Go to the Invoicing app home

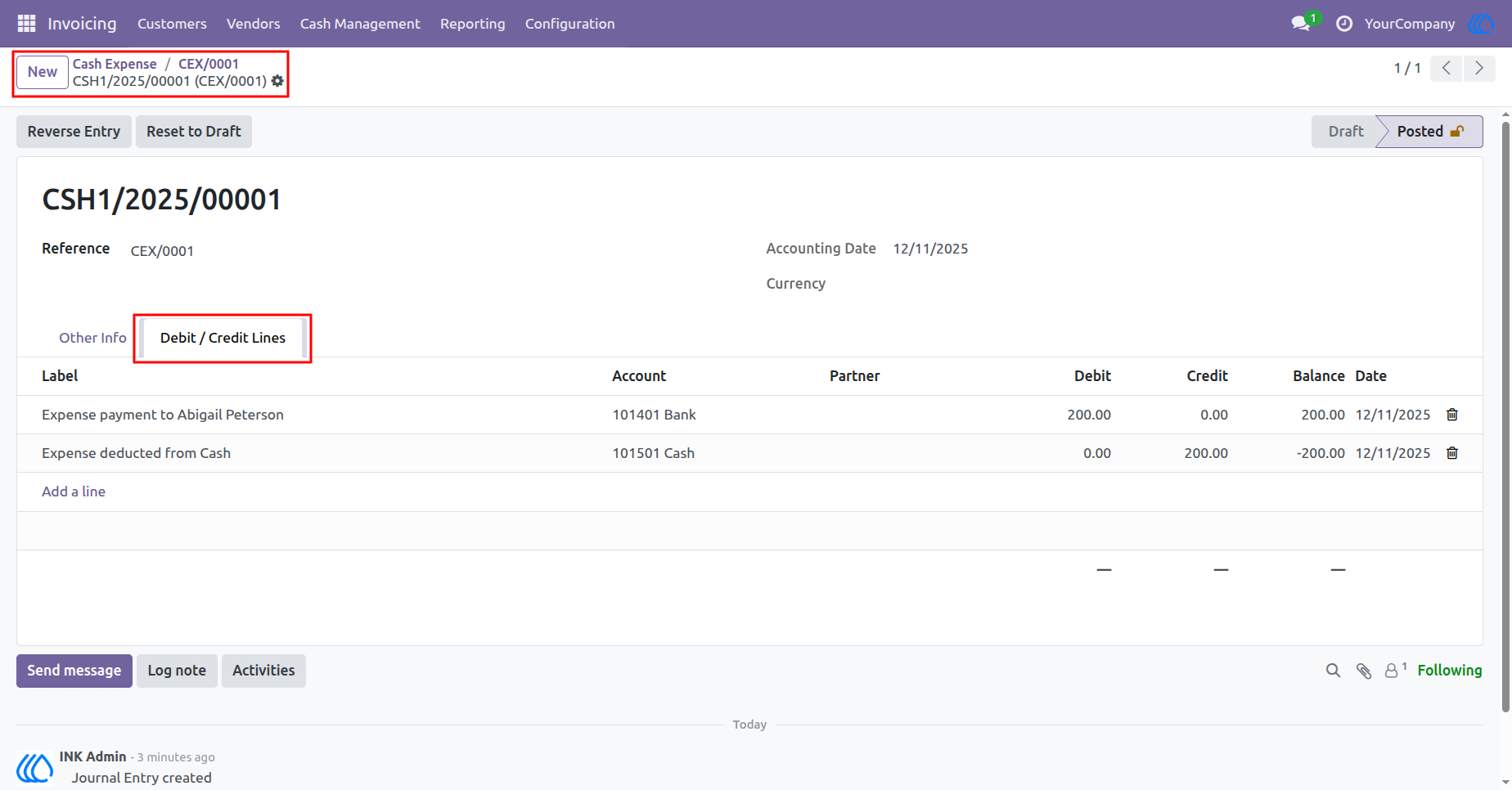82,24
